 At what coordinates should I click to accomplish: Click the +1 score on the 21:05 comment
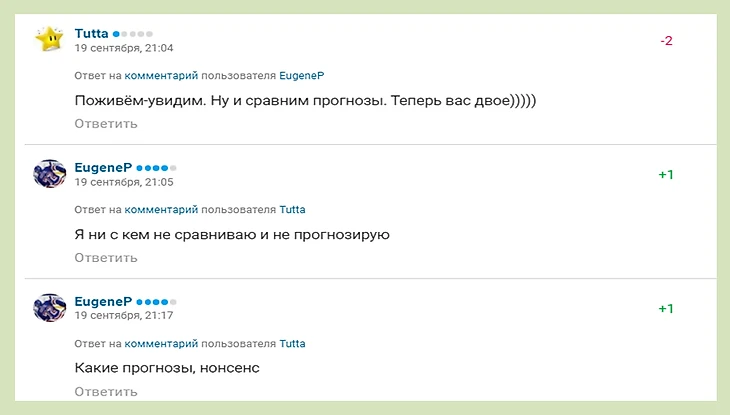[x=666, y=175]
